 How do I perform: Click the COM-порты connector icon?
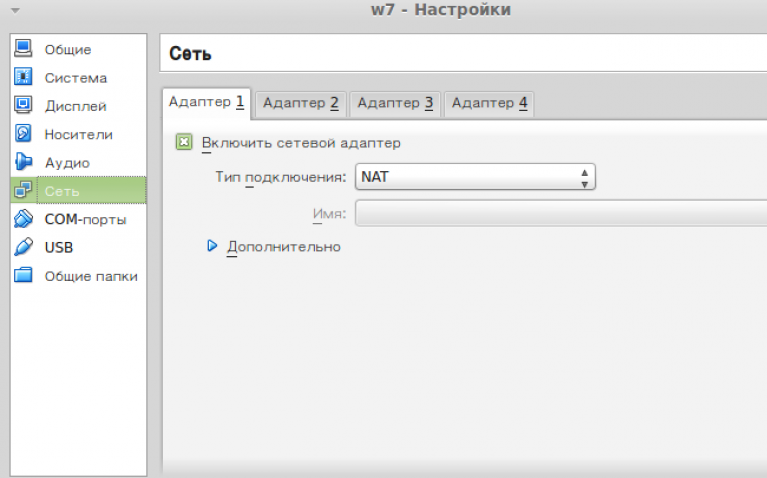(23, 219)
